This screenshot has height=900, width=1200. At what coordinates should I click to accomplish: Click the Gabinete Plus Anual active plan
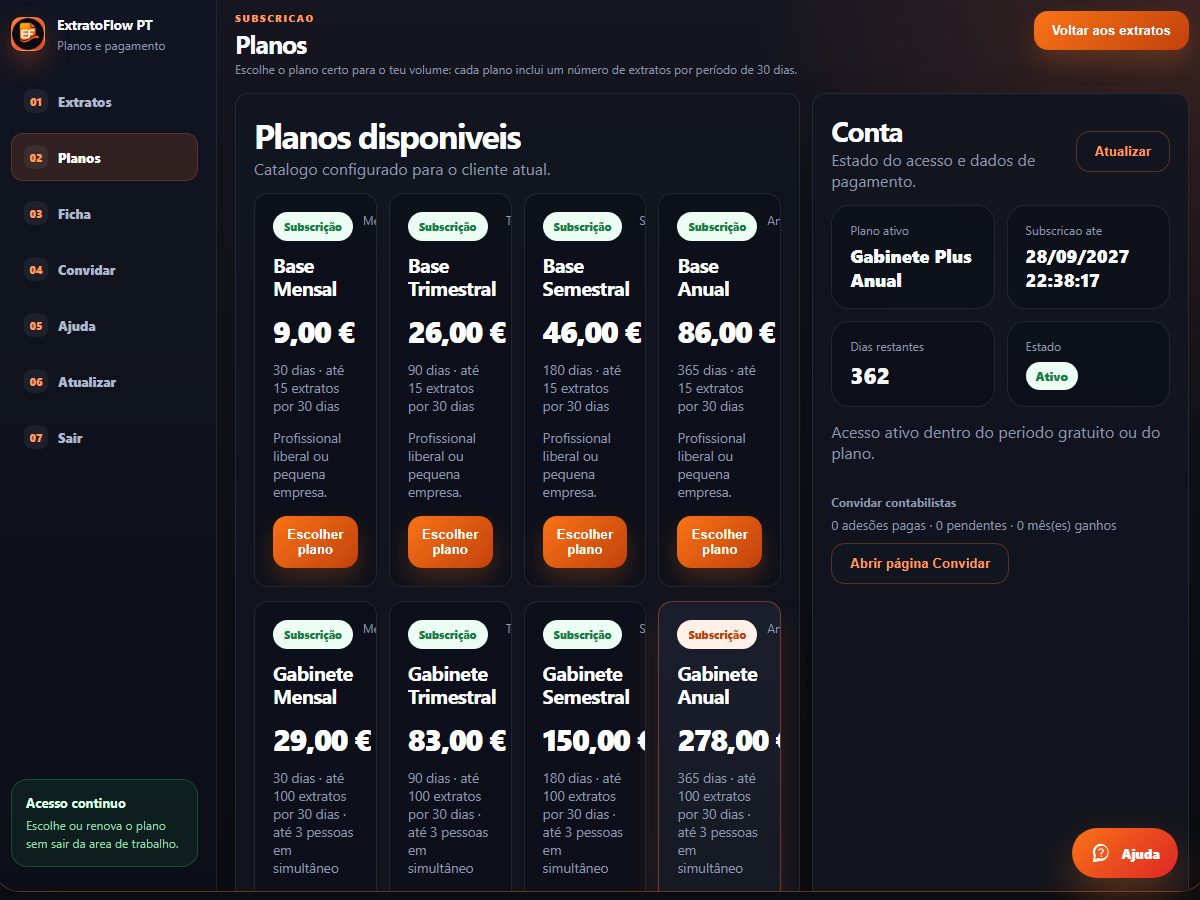(x=911, y=269)
